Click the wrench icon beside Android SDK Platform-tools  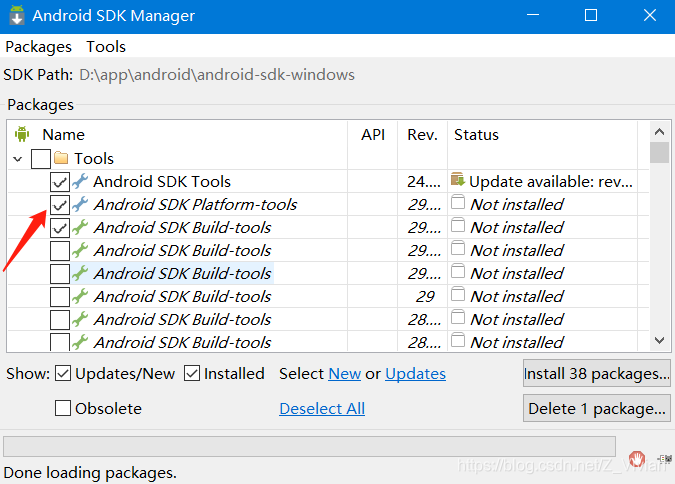(x=80, y=204)
